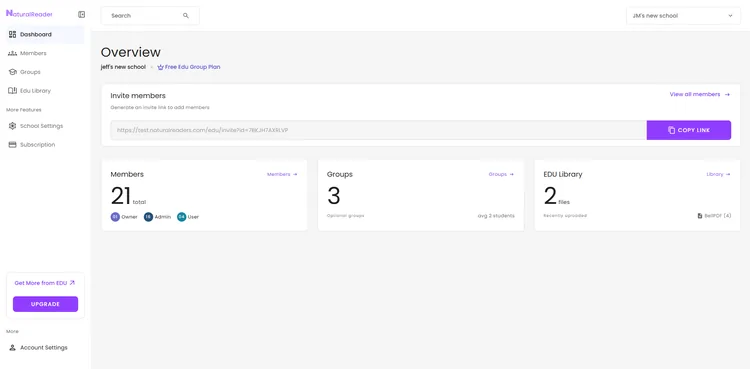Open Edu Library in the sidebar
The image size is (750, 369).
click(45, 90)
